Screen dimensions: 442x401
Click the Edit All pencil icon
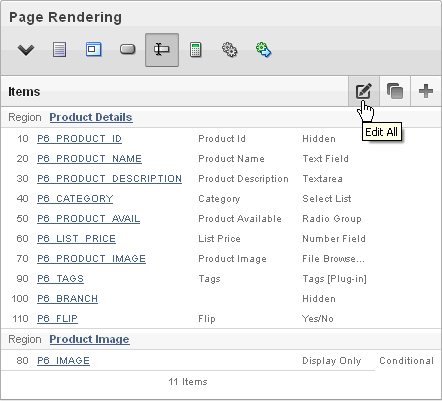point(363,91)
